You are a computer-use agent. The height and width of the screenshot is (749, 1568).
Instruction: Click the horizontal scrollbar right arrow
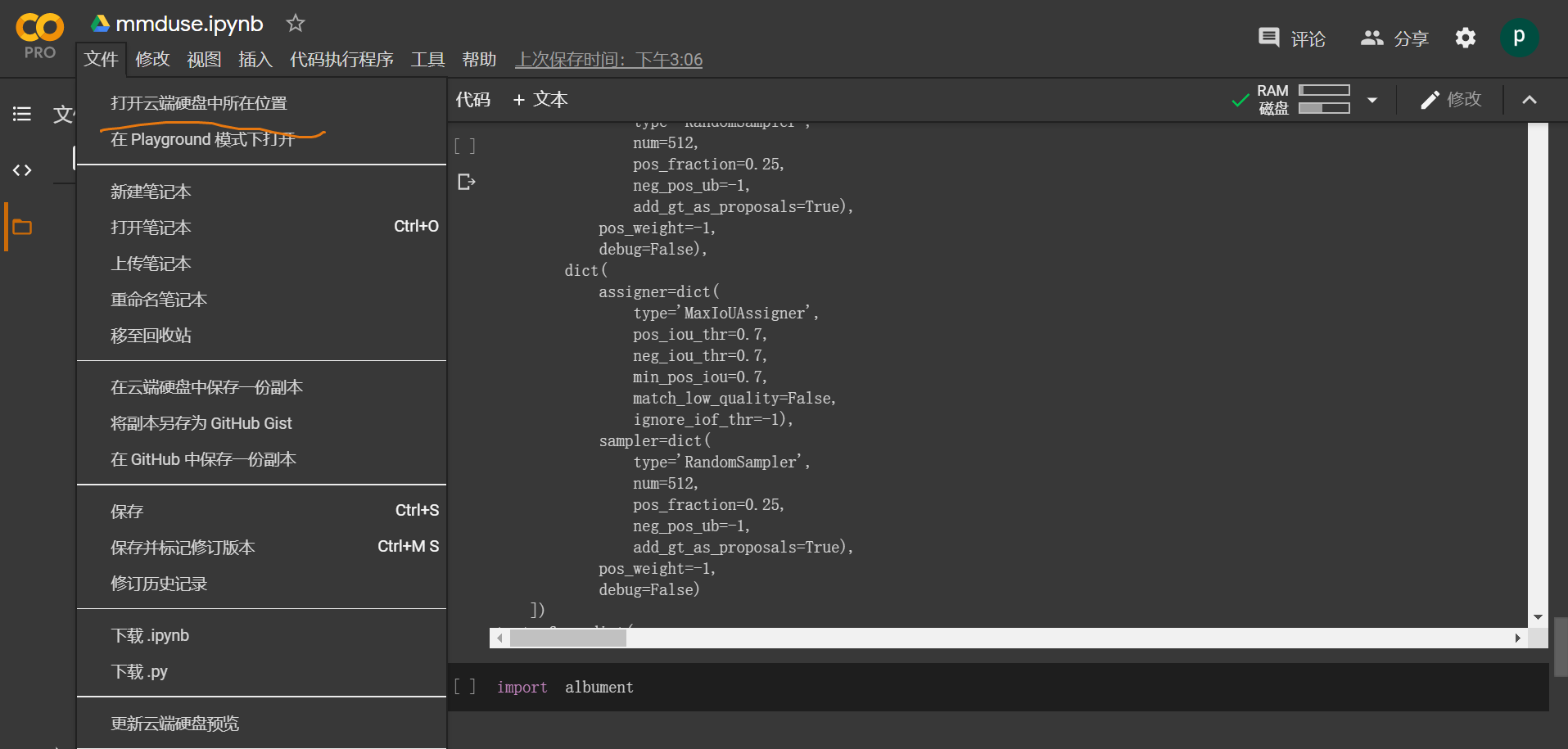click(1517, 638)
